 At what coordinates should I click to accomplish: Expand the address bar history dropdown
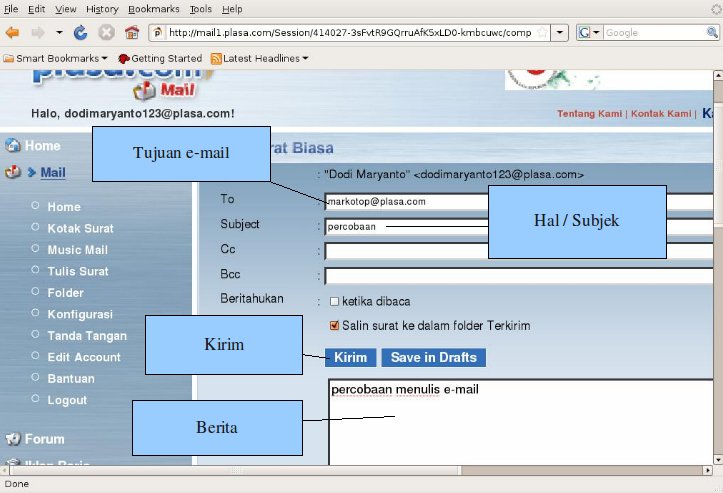click(x=559, y=33)
